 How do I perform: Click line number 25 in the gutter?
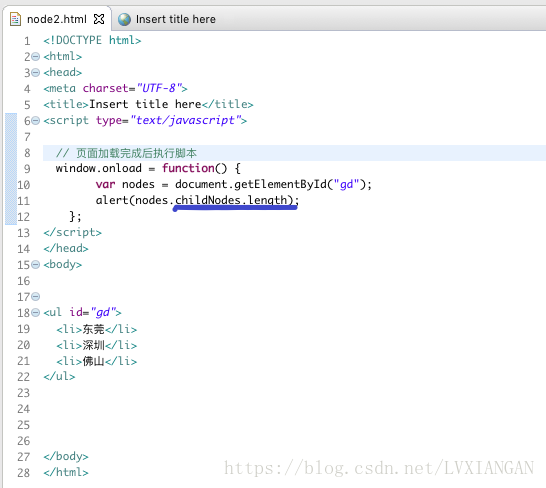pos(24,425)
